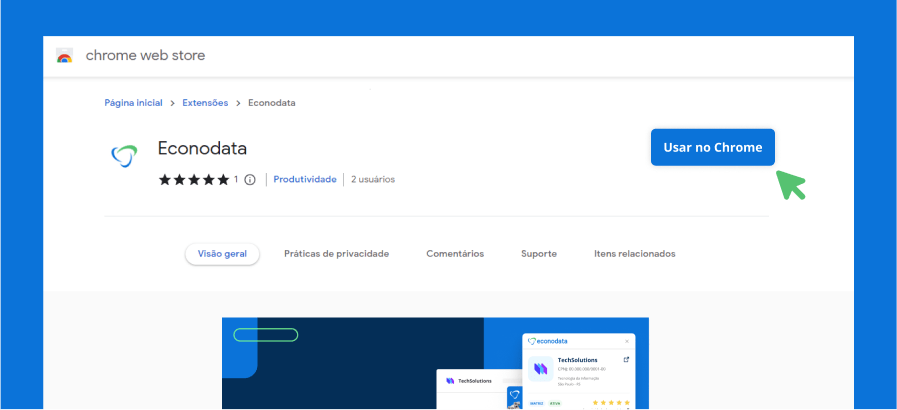Viewport: 897px width, 410px height.
Task: Click the external link icon beside TechSolutions
Action: click(x=626, y=360)
